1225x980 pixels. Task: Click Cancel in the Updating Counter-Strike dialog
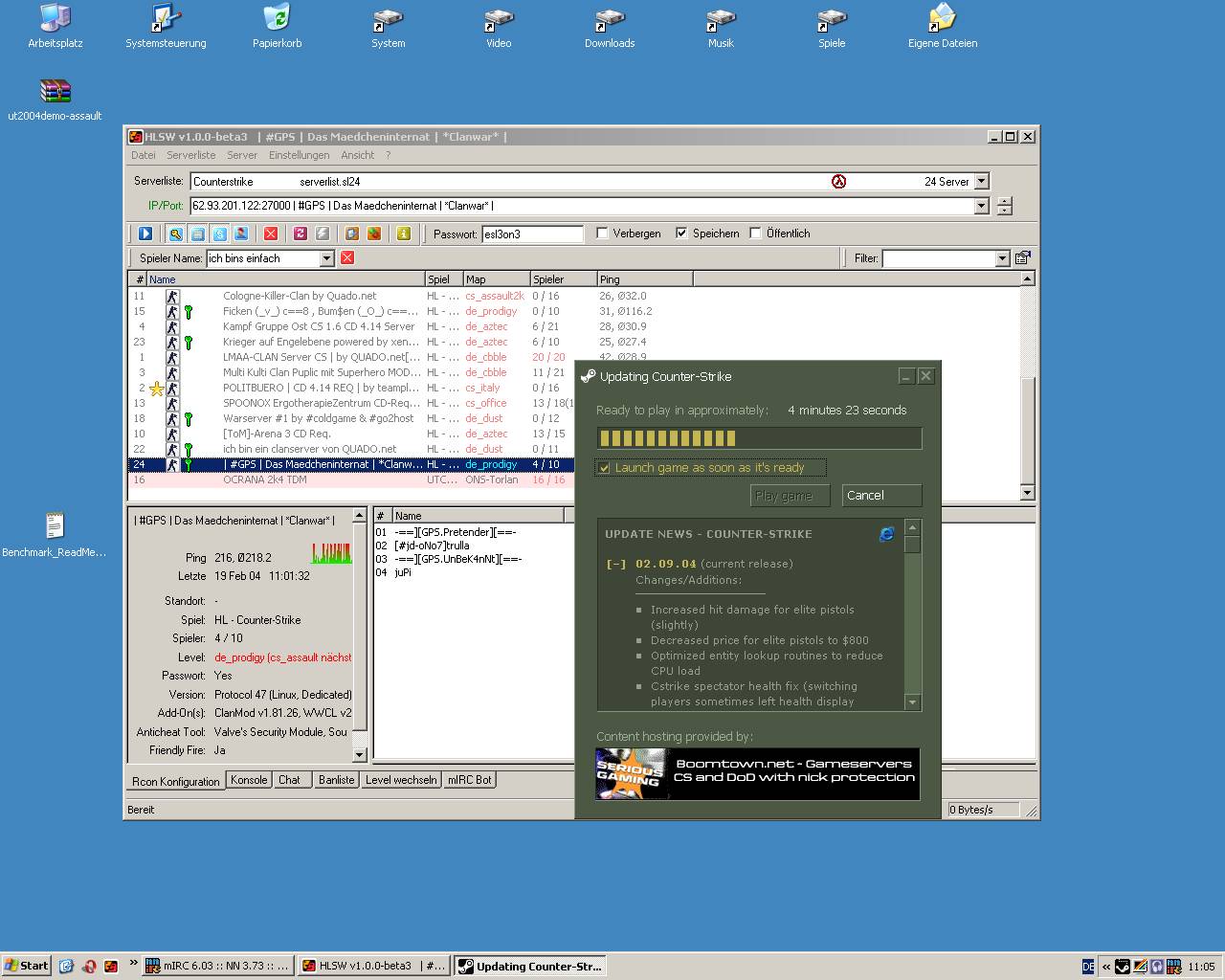[881, 495]
